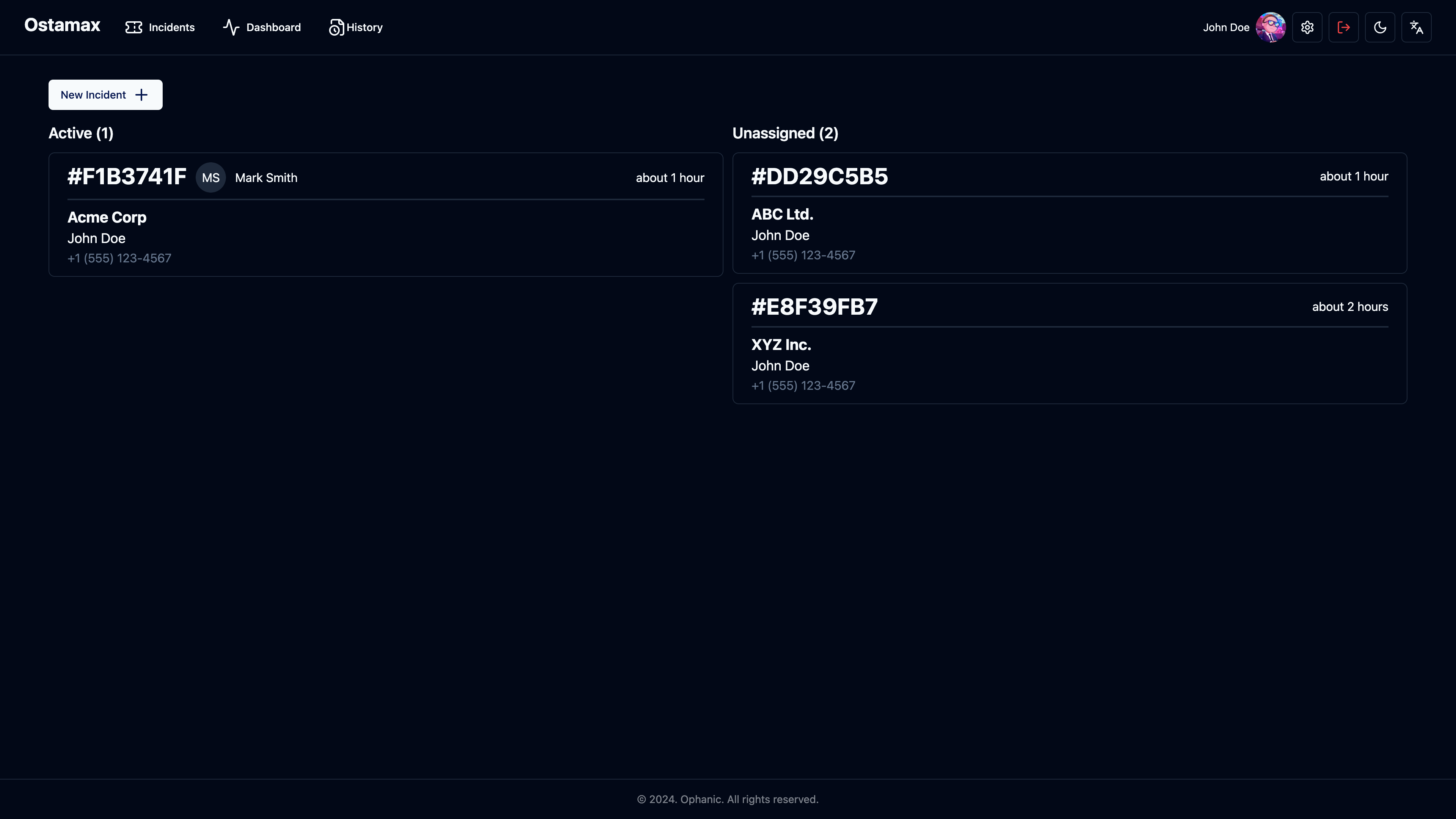Screen dimensions: 1456x819
Task: Click the History clock-file icon
Action: point(336,27)
